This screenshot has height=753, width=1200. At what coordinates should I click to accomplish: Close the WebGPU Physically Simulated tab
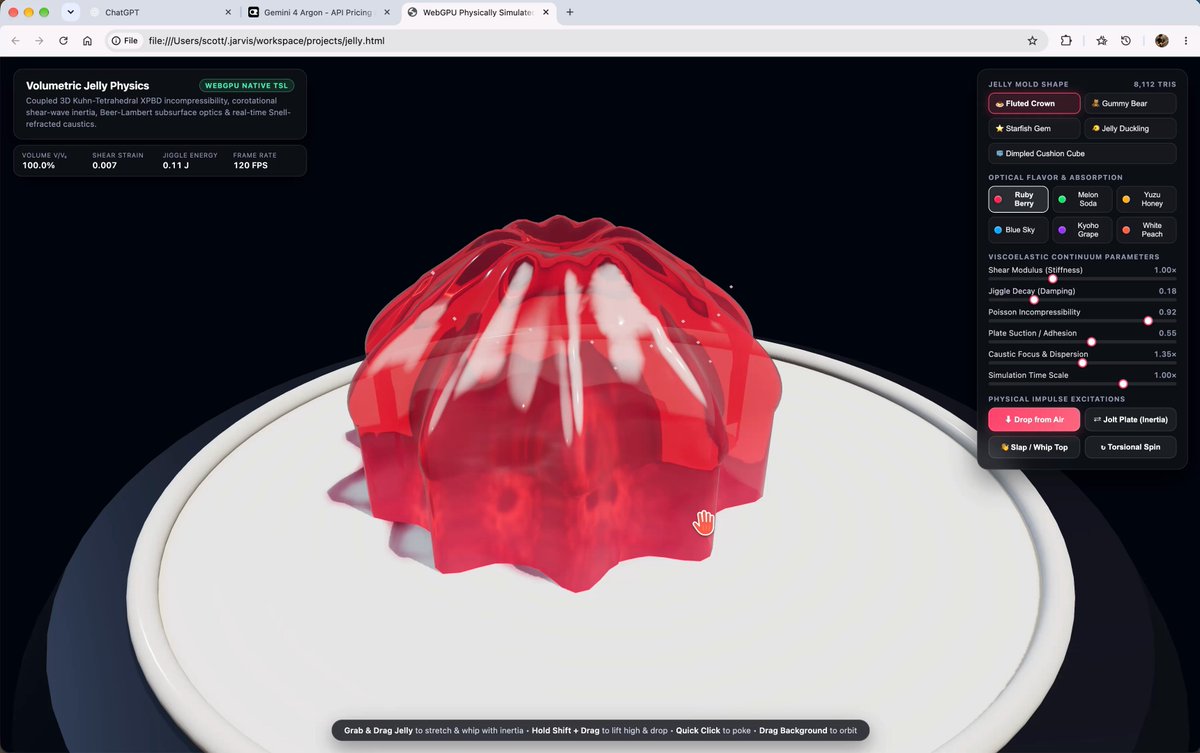click(545, 12)
